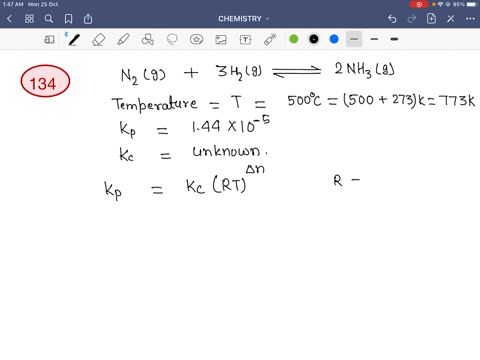Redo the last undone stroke

pos(412,19)
